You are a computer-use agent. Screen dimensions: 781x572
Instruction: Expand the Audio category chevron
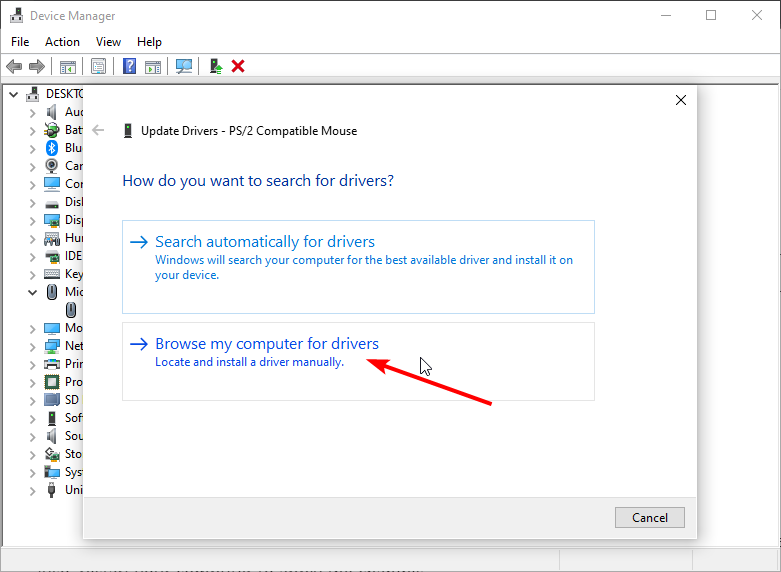(32, 113)
